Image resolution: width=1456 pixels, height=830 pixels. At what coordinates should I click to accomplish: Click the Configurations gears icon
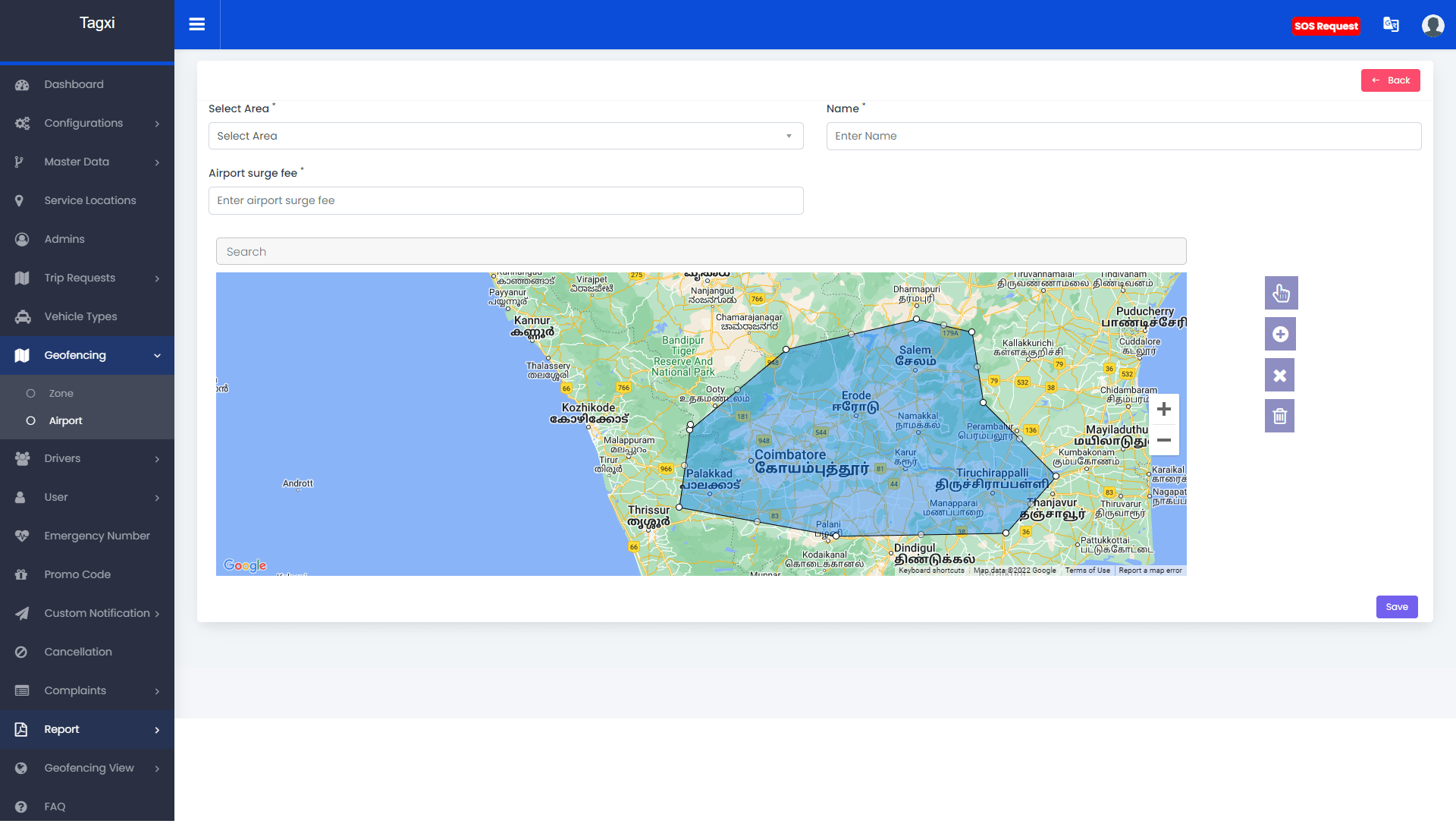[x=22, y=124]
